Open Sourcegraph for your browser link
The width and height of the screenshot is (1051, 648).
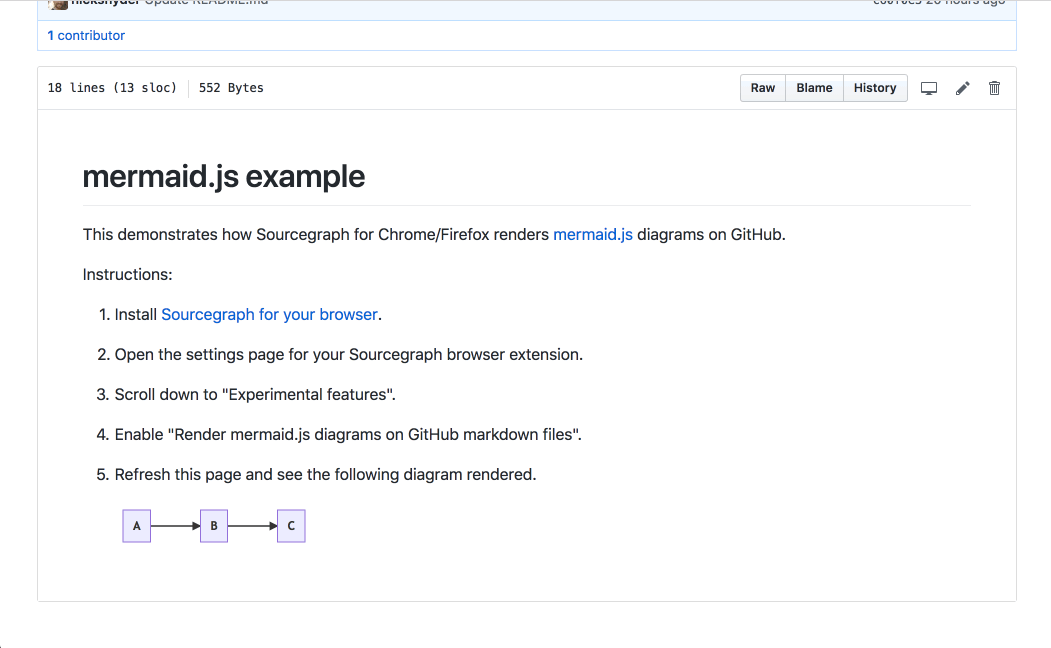point(269,314)
